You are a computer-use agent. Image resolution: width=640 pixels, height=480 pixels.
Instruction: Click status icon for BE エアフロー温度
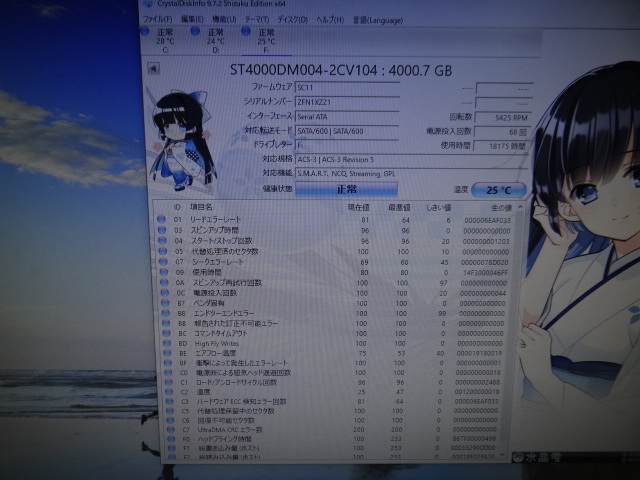167,353
